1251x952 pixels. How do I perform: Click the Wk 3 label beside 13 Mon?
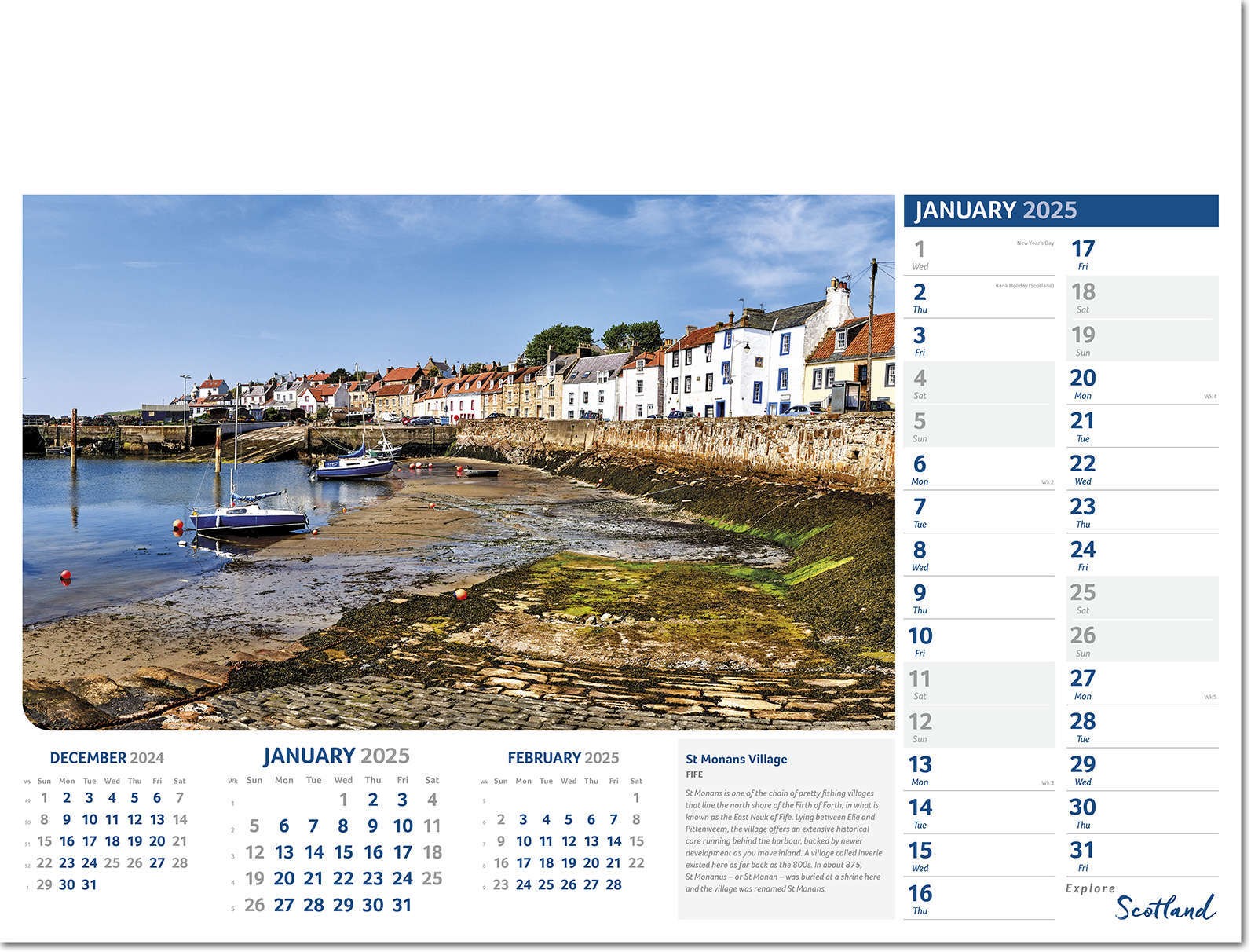(x=1048, y=783)
